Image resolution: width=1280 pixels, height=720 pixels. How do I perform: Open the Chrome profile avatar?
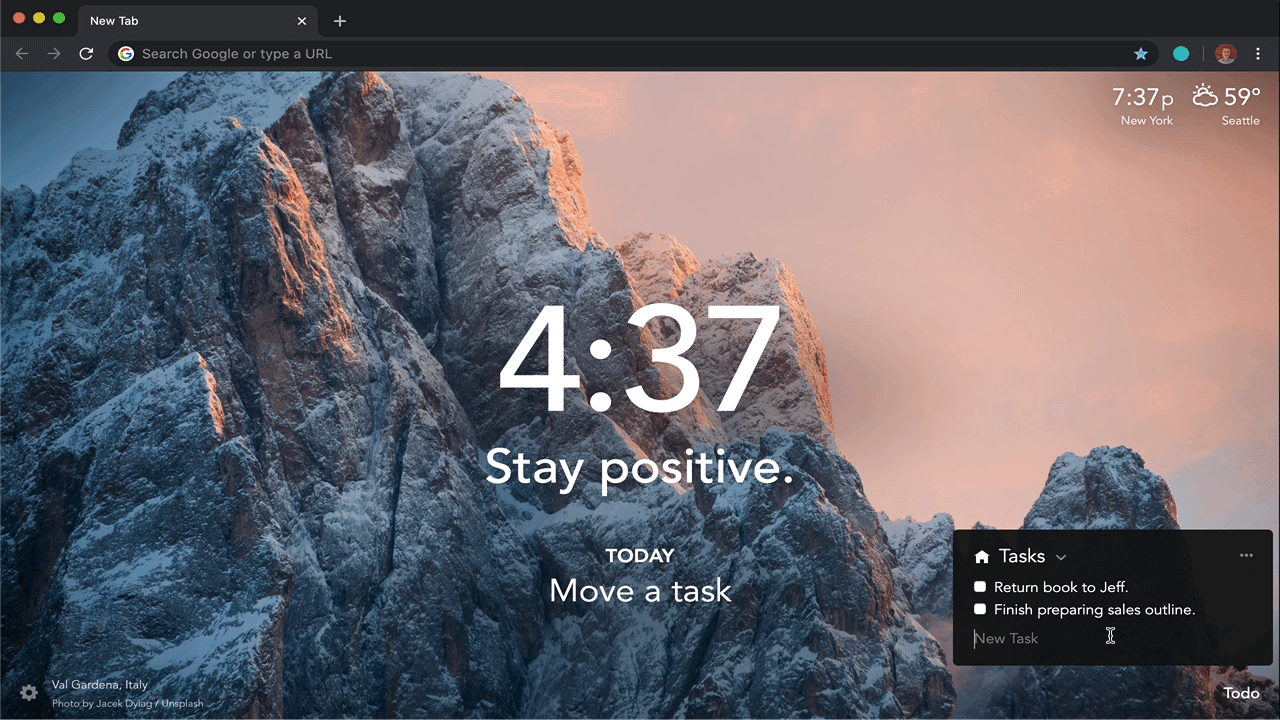pos(1225,54)
